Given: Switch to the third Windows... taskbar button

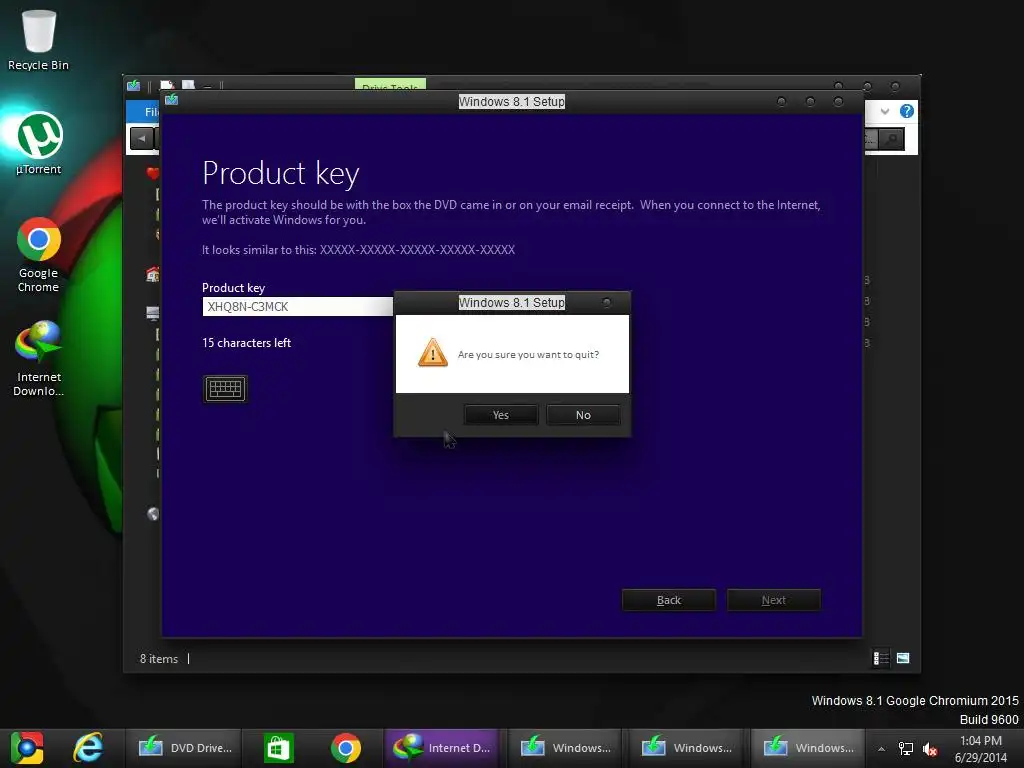Looking at the screenshot, I should 808,748.
